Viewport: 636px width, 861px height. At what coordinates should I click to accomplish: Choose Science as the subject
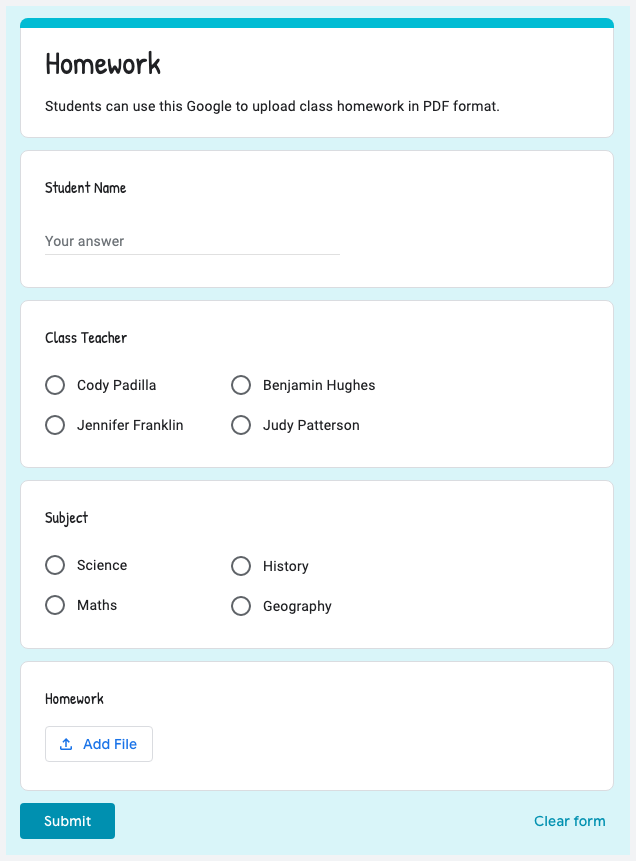(55, 565)
